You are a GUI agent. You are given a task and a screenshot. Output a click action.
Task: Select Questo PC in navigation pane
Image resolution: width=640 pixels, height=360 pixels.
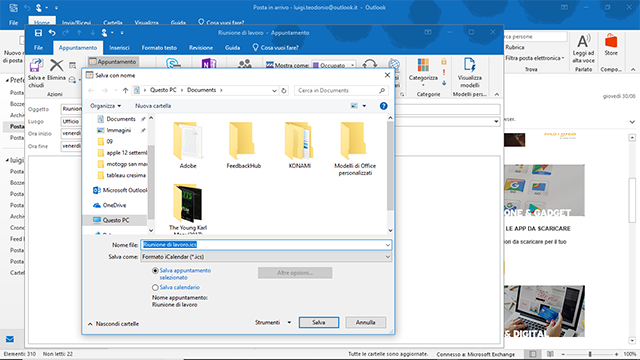[116, 220]
